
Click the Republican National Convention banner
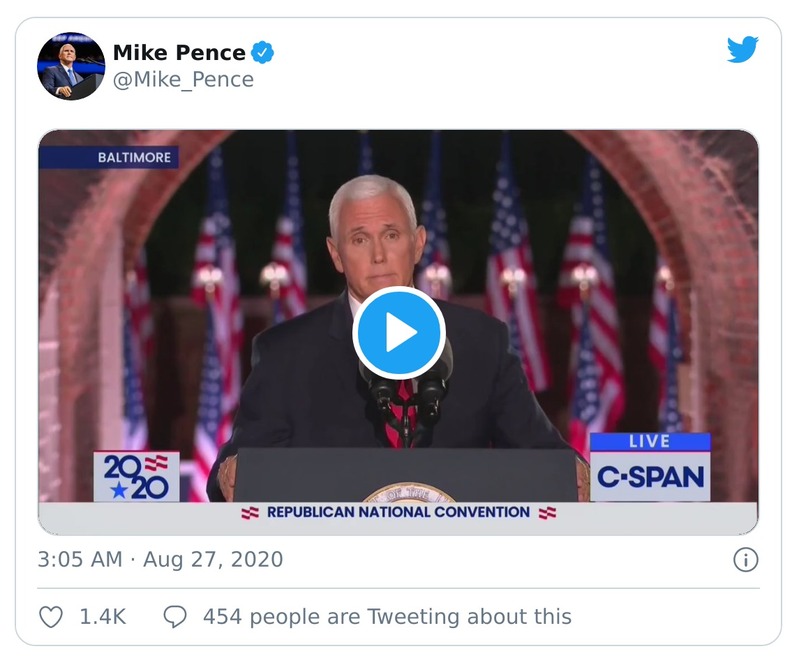coord(398,512)
